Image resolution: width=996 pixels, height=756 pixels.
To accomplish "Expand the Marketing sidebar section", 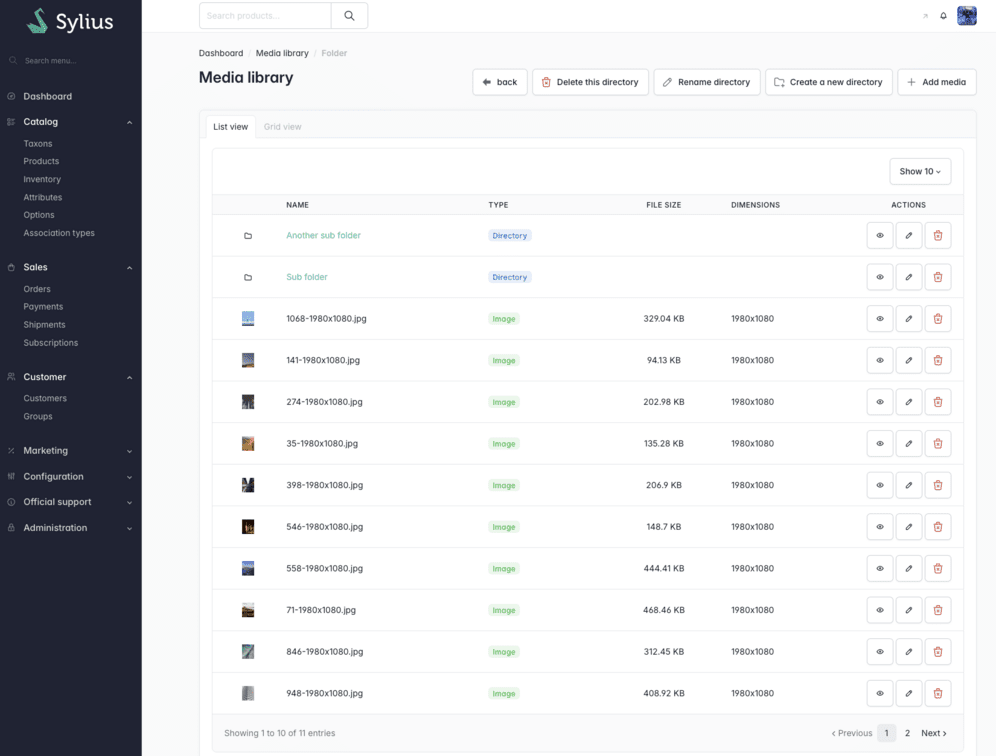I will pyautogui.click(x=71, y=450).
